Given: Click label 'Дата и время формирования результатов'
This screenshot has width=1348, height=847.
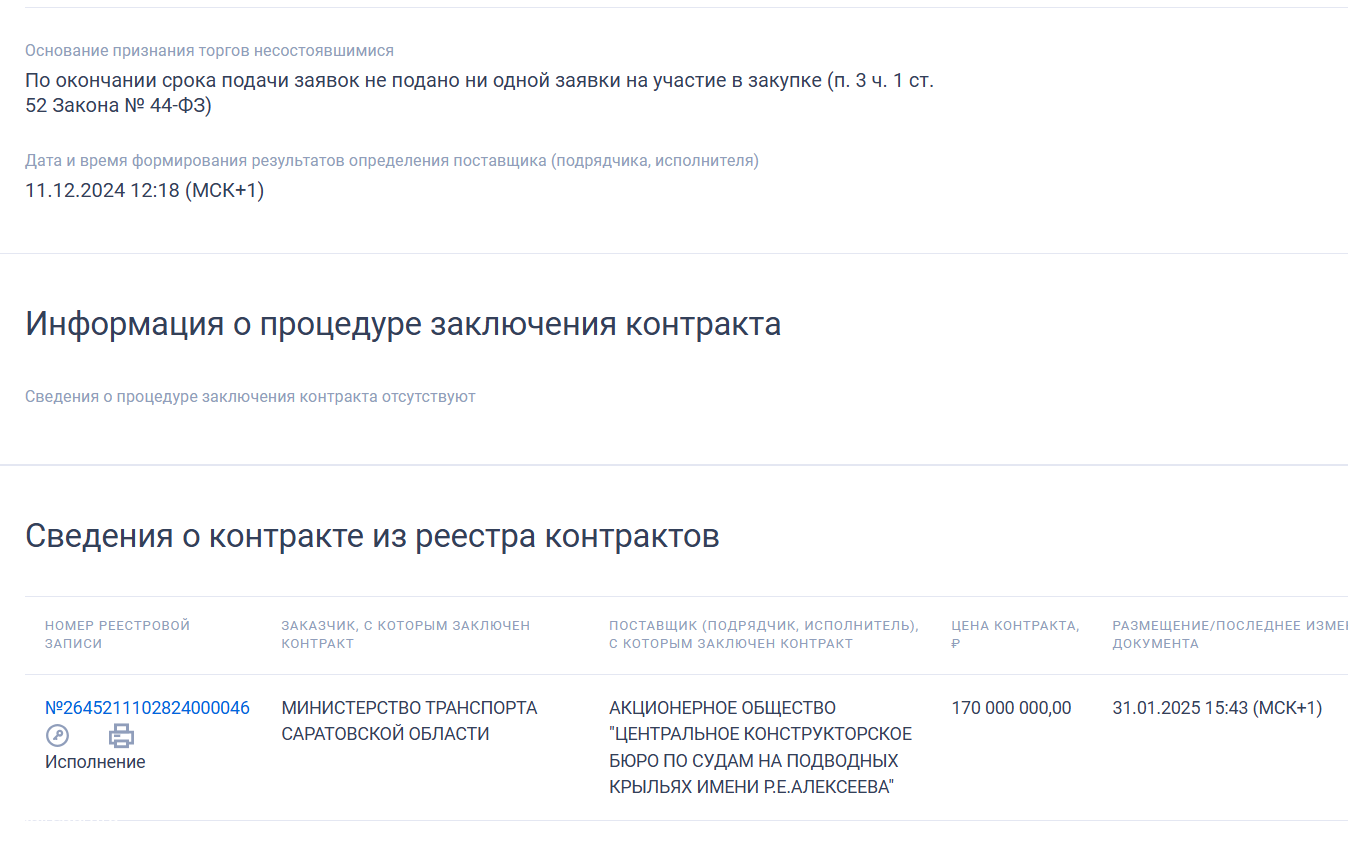Looking at the screenshot, I should pos(391,161).
